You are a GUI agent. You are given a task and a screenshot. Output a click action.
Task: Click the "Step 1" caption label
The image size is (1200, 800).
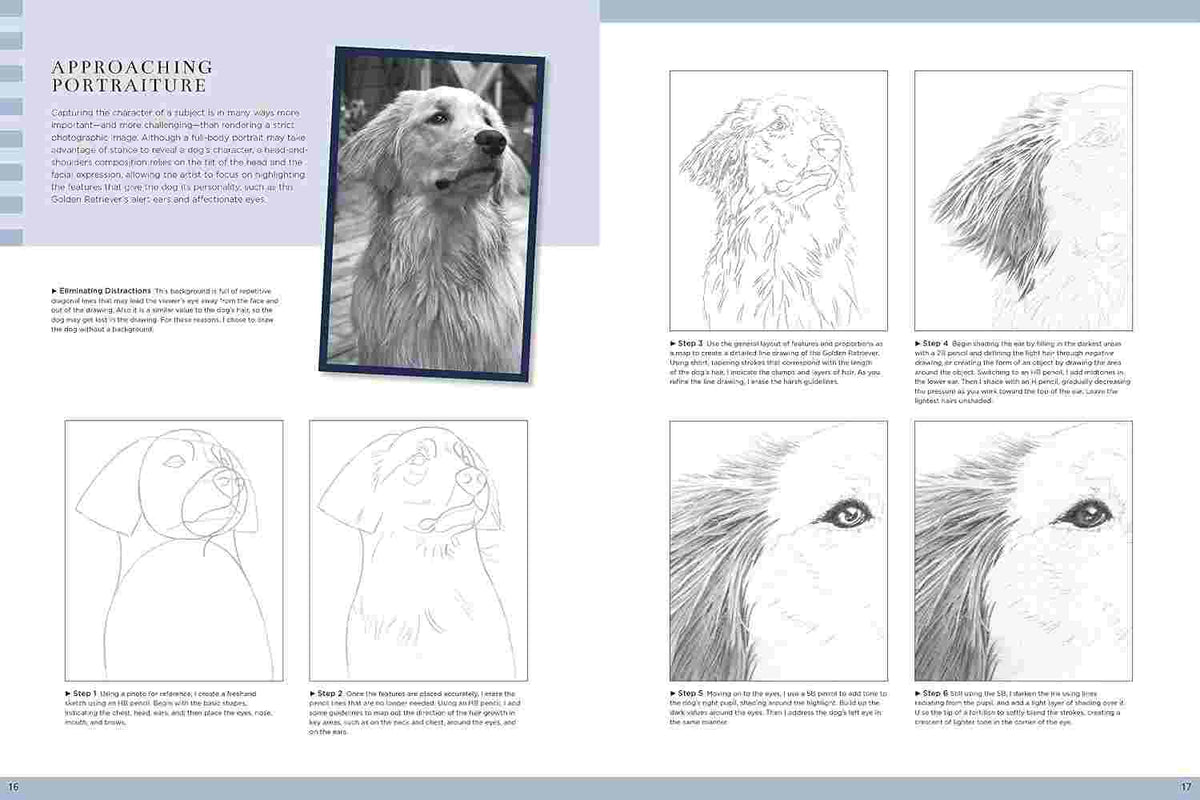83,693
